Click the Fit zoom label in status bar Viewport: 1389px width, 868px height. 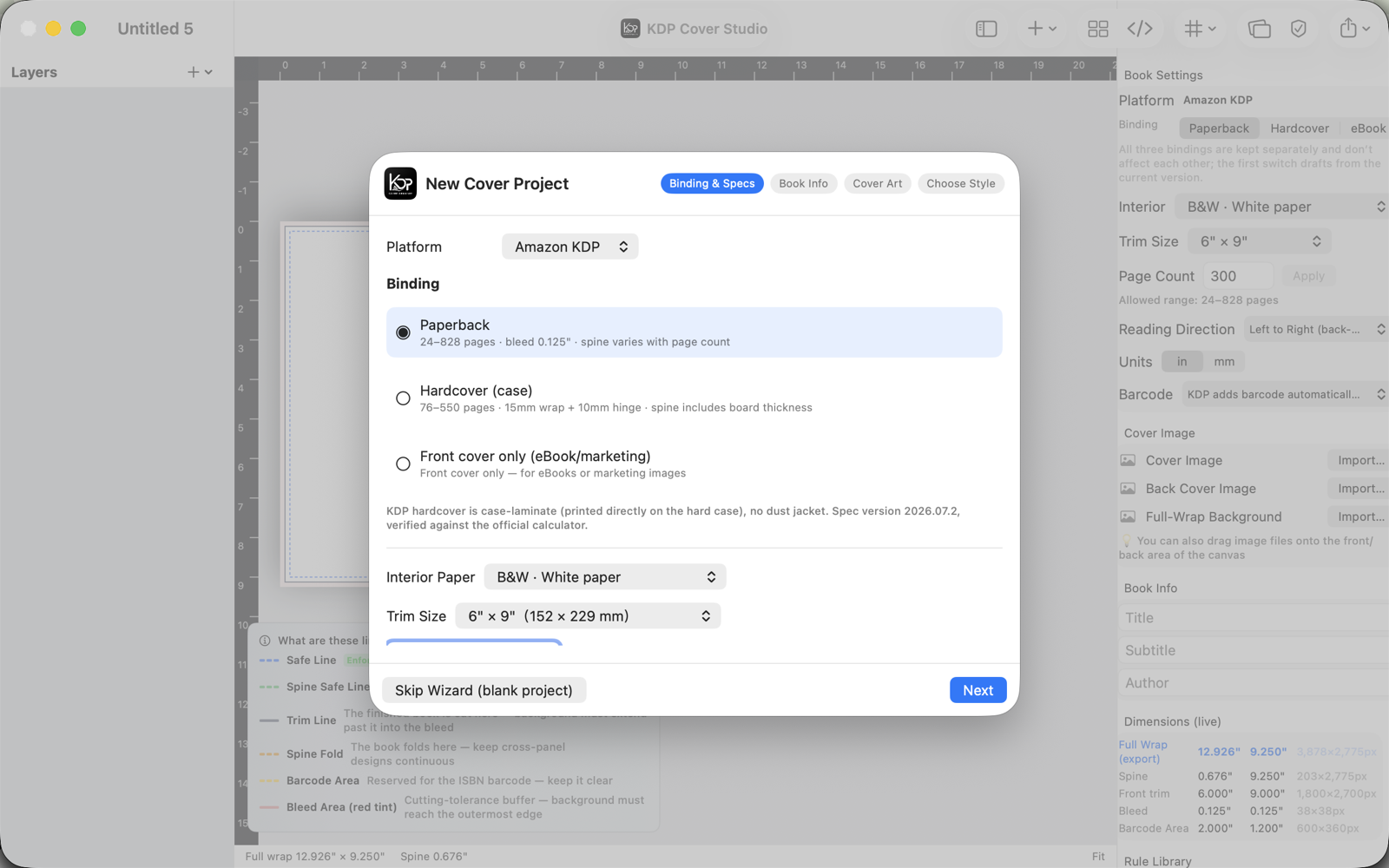click(1098, 857)
